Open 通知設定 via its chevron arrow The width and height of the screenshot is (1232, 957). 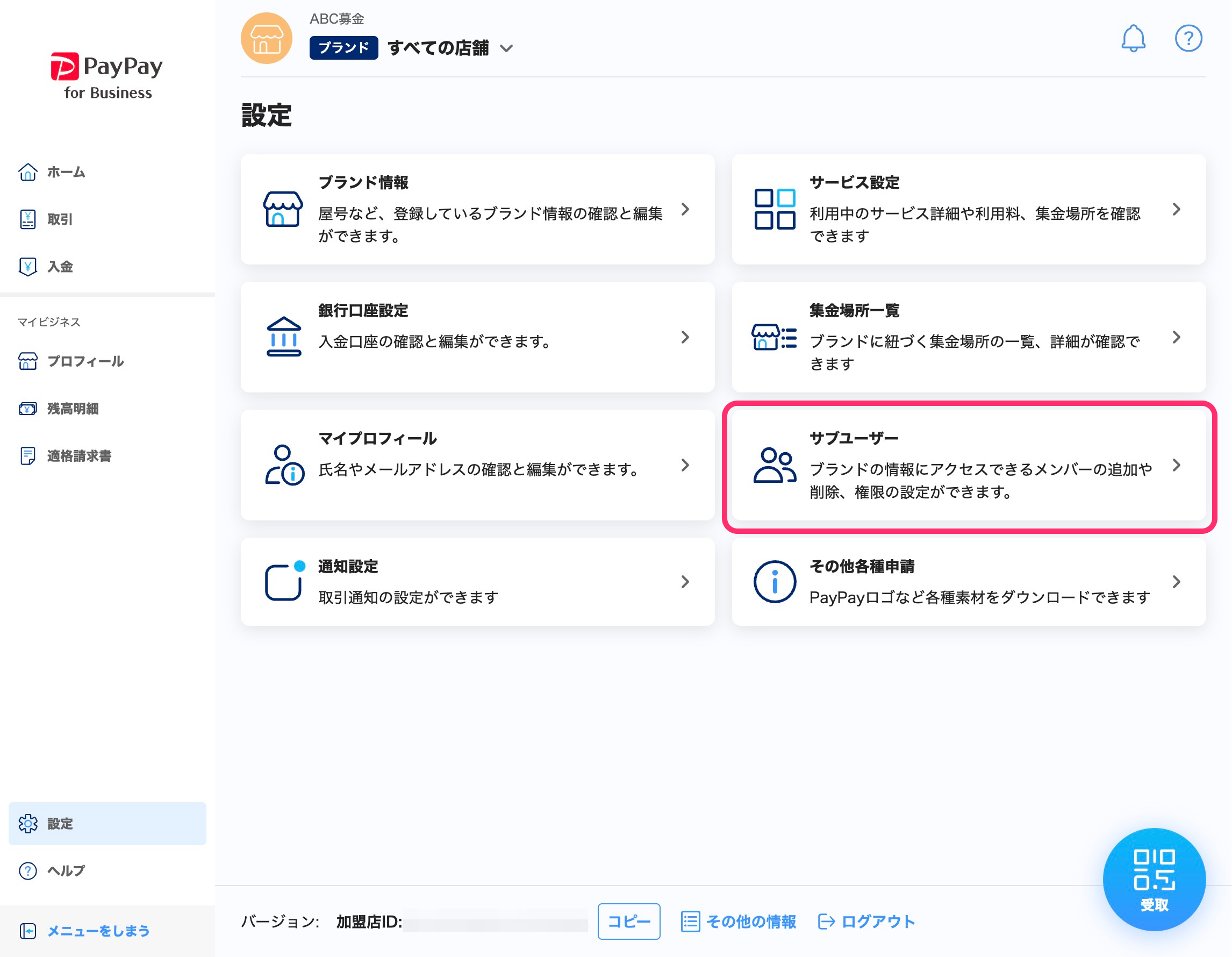click(685, 582)
